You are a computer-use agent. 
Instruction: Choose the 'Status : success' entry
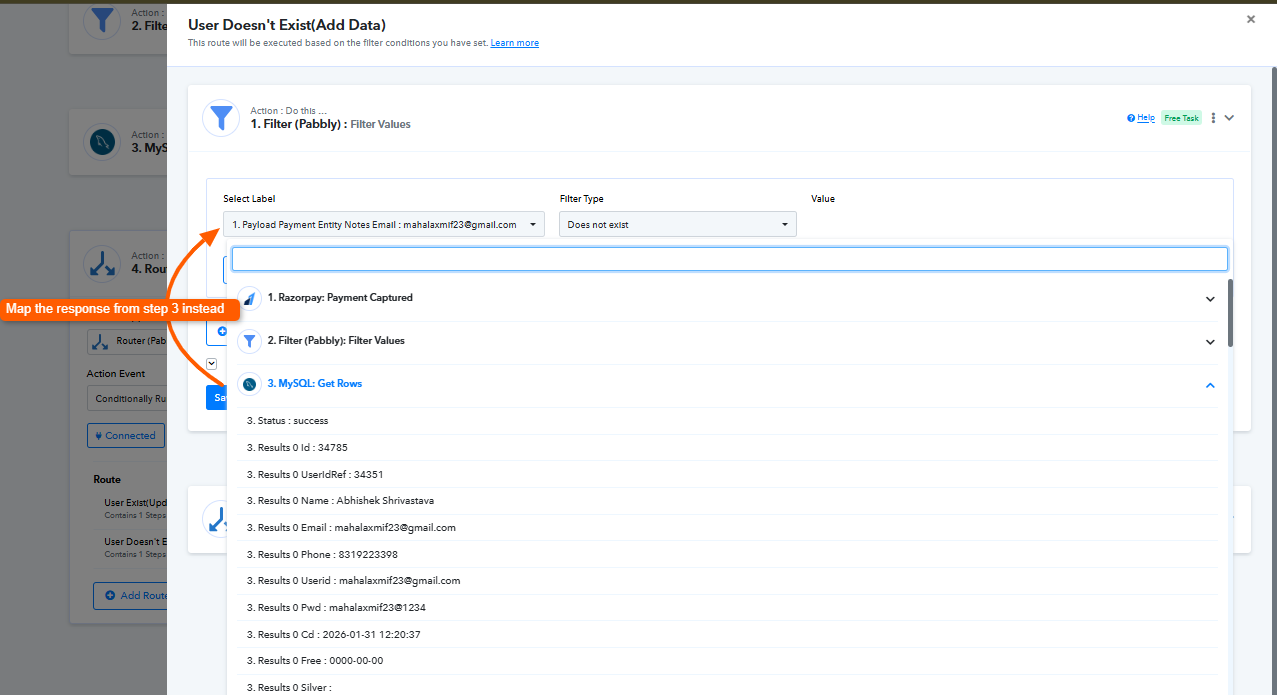click(x=288, y=421)
